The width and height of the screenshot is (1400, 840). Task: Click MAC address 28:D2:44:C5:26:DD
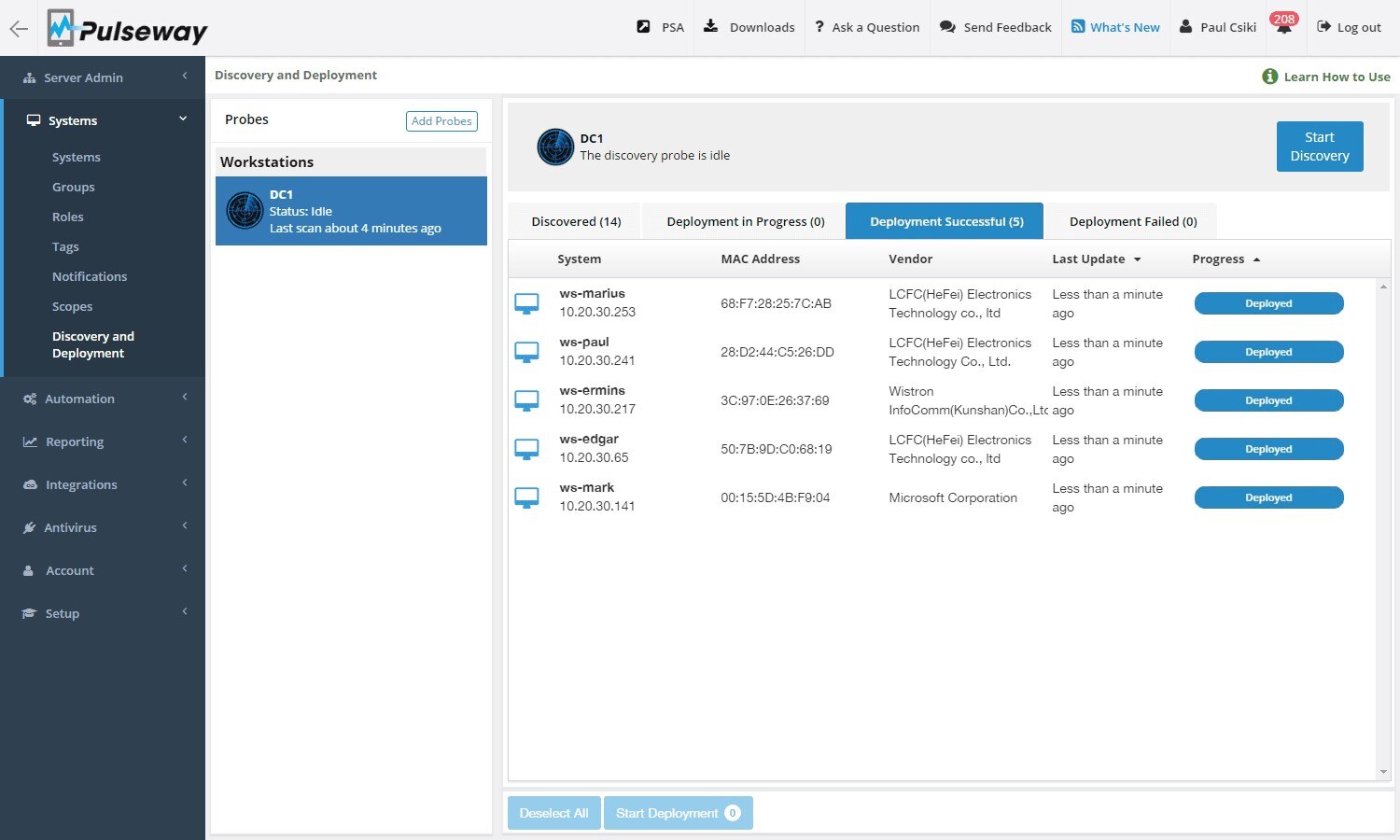pos(777,352)
